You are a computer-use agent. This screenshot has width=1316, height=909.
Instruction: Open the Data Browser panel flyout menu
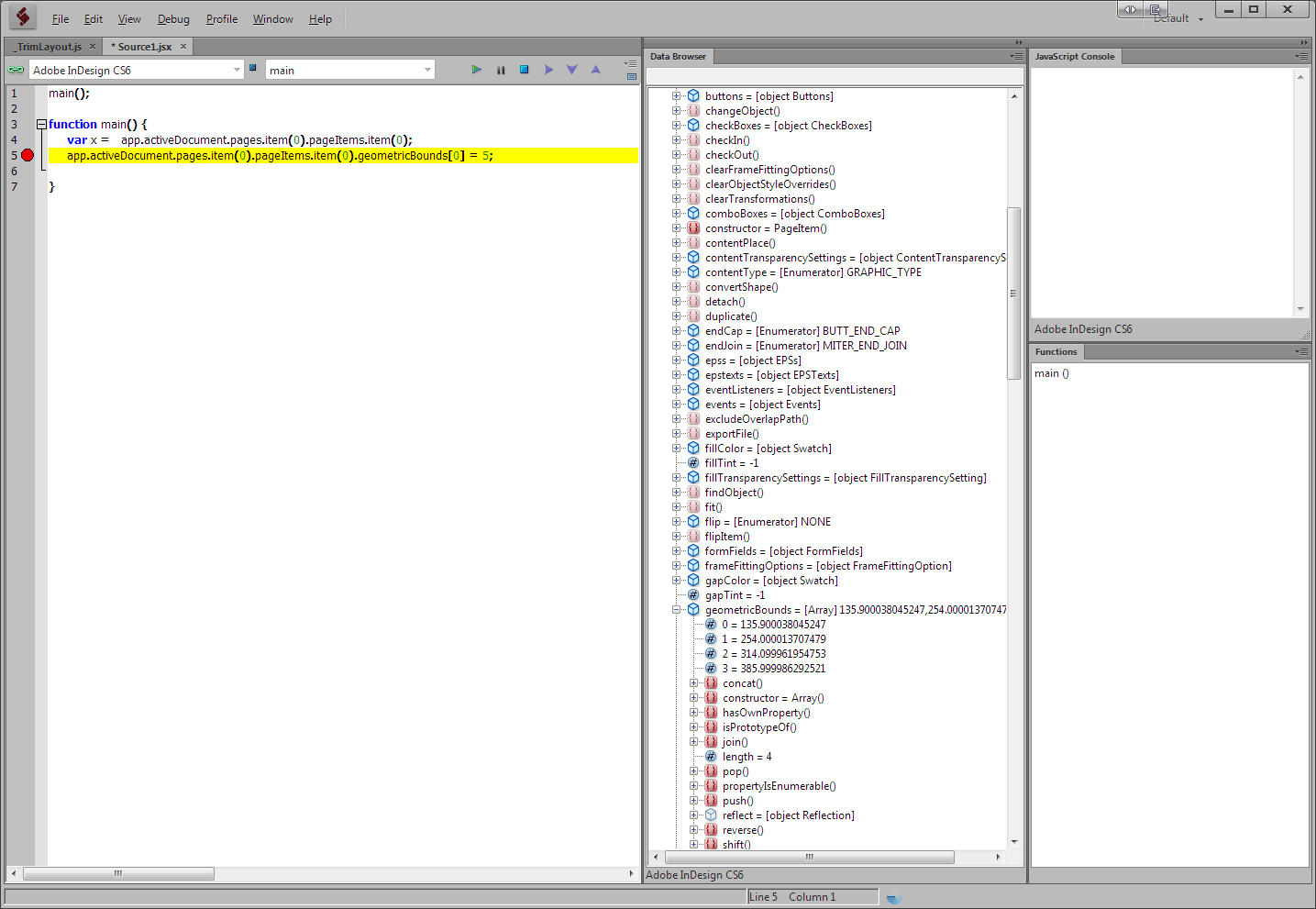pos(1016,57)
